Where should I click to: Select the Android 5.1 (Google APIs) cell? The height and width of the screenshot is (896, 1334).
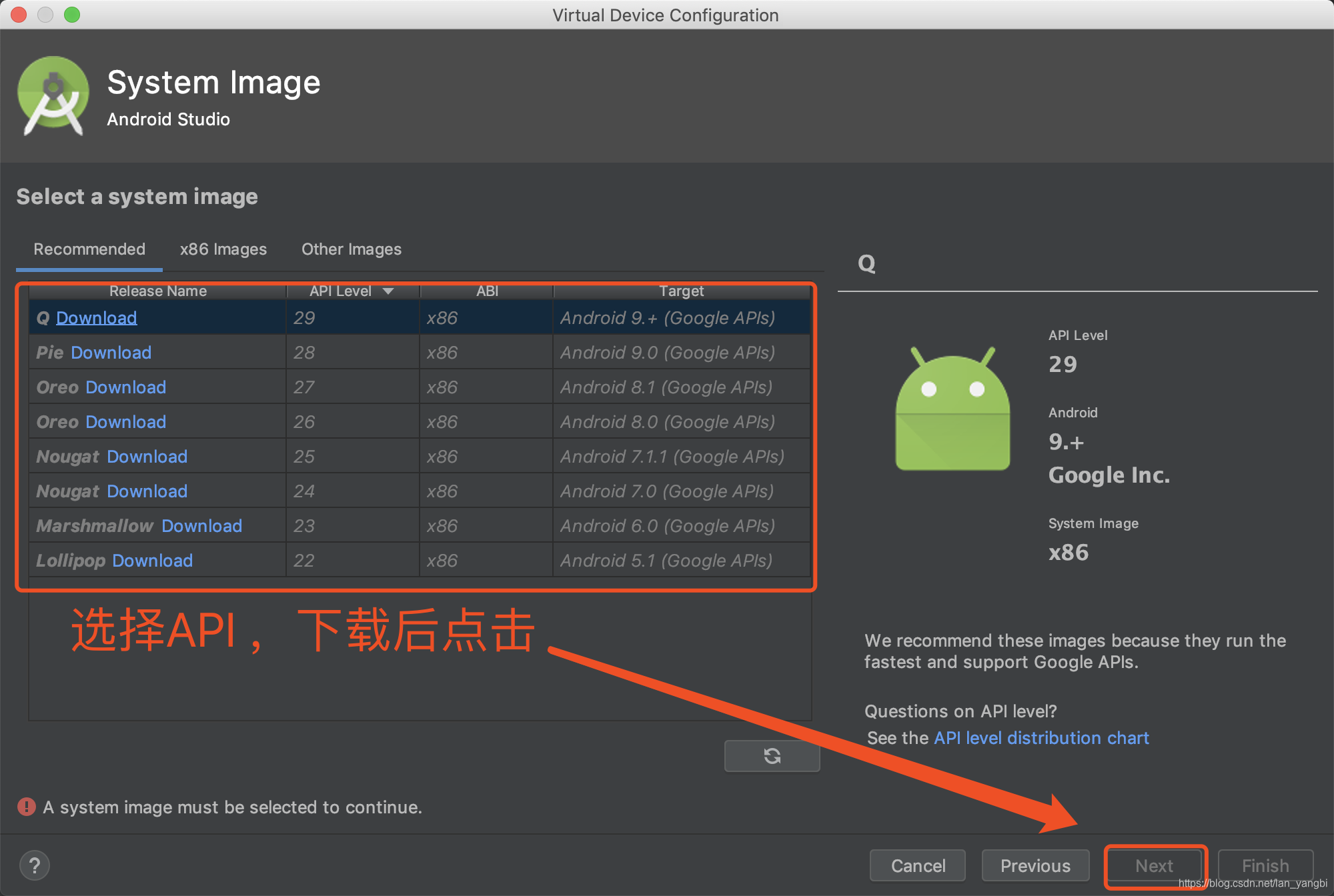coord(682,561)
